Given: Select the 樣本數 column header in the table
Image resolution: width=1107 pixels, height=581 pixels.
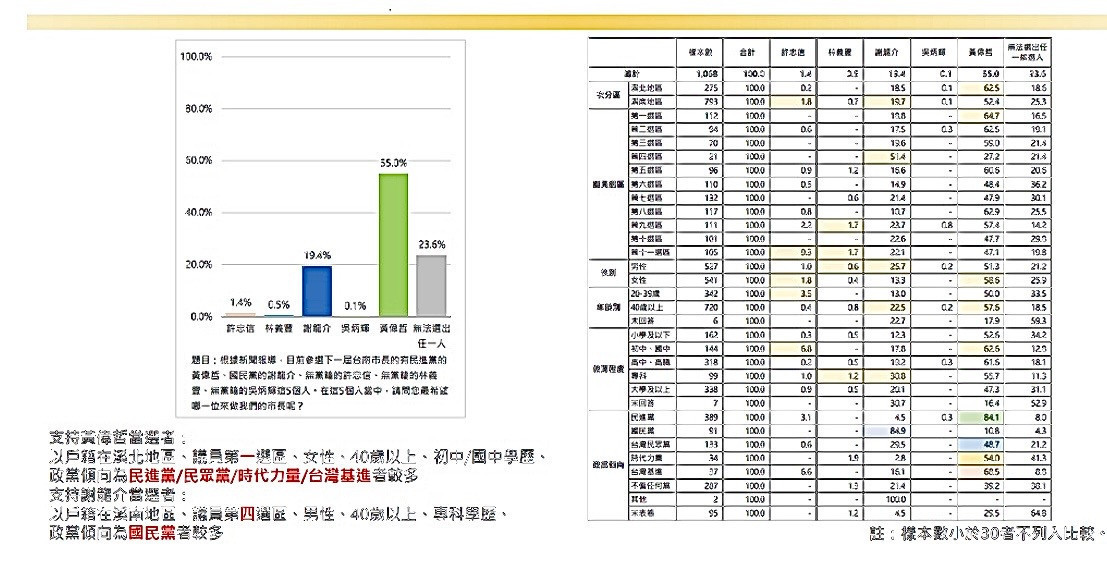Looking at the screenshot, I should point(700,52).
